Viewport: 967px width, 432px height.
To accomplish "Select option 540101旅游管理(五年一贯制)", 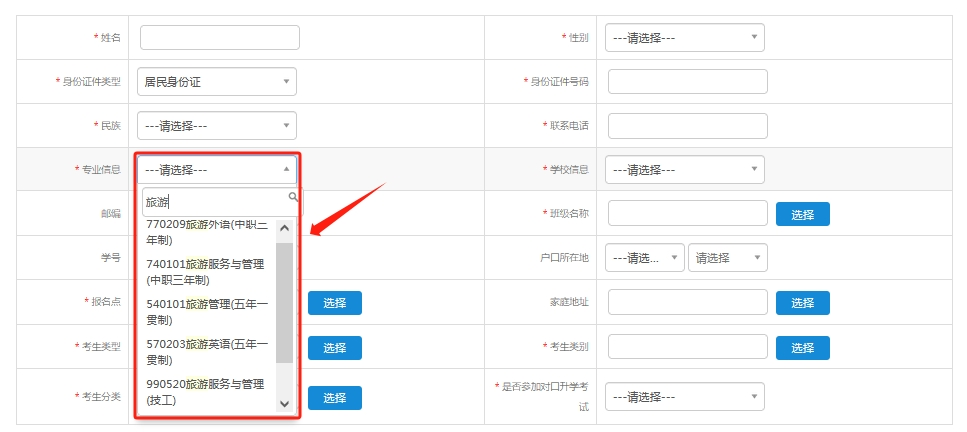I will coord(207,312).
